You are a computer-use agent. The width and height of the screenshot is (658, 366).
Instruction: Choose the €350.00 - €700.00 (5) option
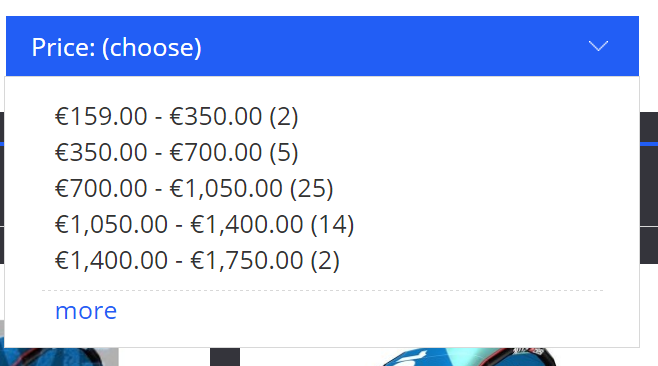tap(176, 152)
